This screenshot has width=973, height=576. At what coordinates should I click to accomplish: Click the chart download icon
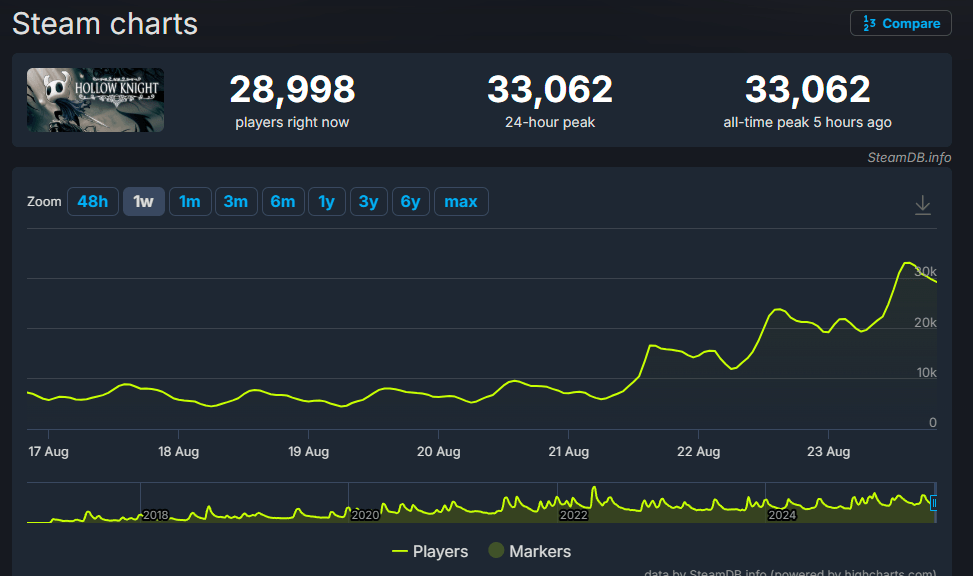(x=922, y=205)
